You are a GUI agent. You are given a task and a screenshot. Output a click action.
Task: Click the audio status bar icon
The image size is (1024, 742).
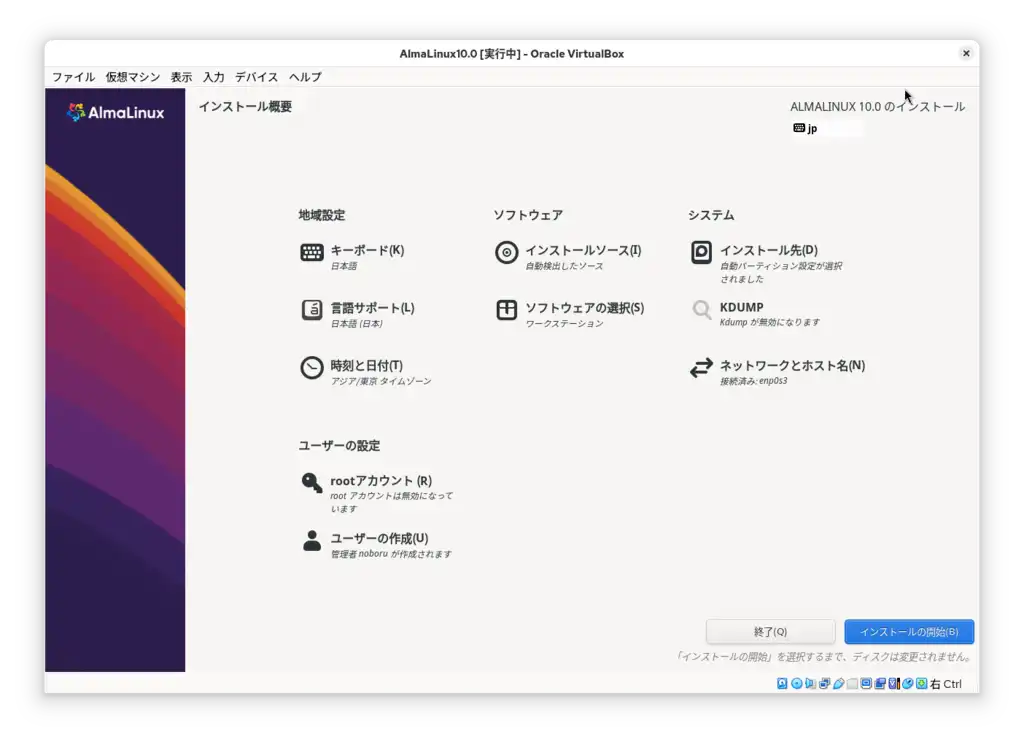point(806,684)
